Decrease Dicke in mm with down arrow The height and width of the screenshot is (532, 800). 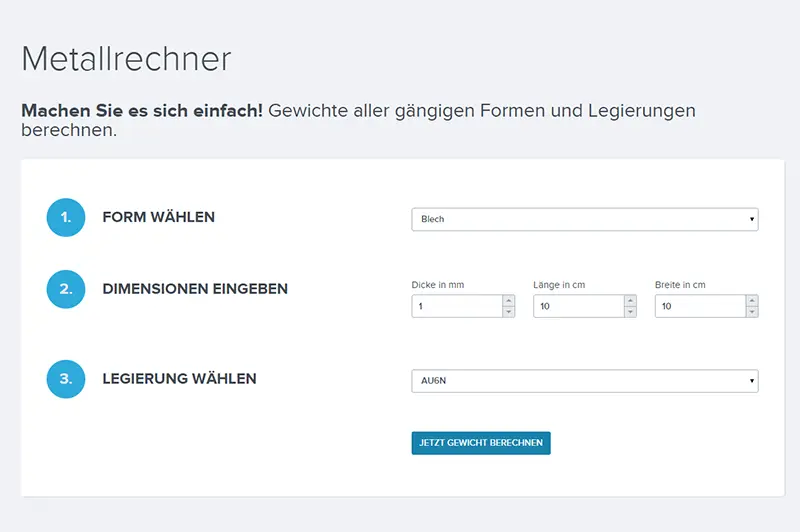pyautogui.click(x=508, y=312)
